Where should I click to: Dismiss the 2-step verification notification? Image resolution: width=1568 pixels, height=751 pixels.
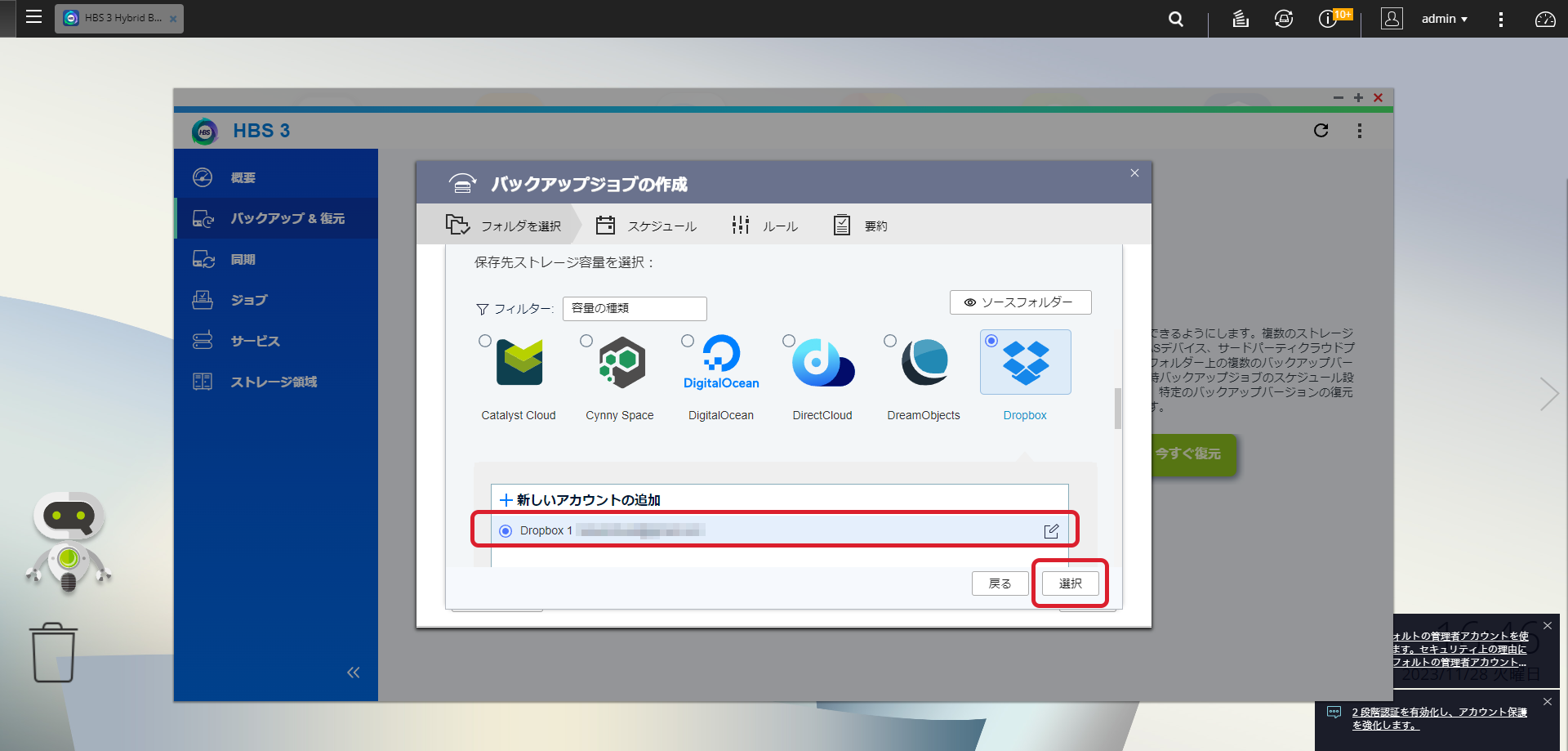pos(1548,702)
